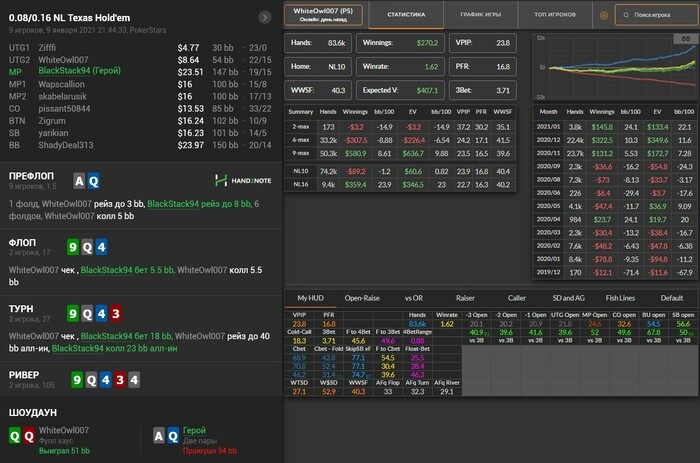The width and height of the screenshot is (700, 463).
Task: Switch to the Open-Raise HUD tab
Action: 362,298
